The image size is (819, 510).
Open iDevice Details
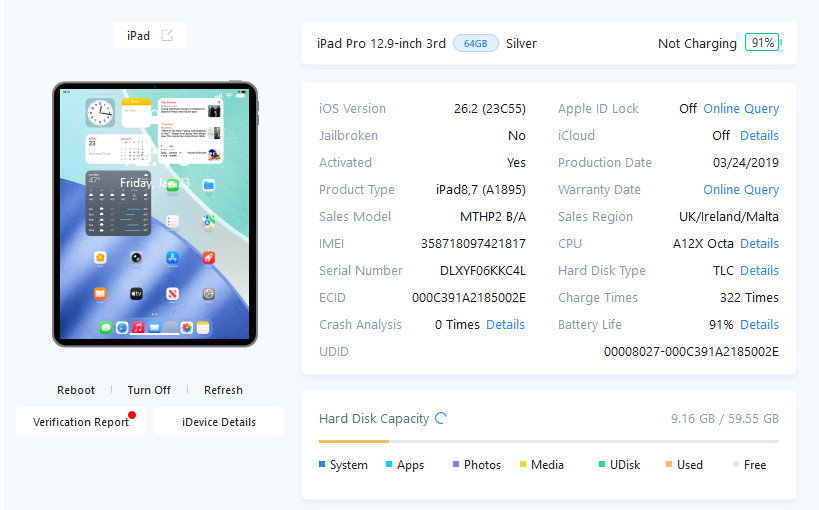pos(219,421)
